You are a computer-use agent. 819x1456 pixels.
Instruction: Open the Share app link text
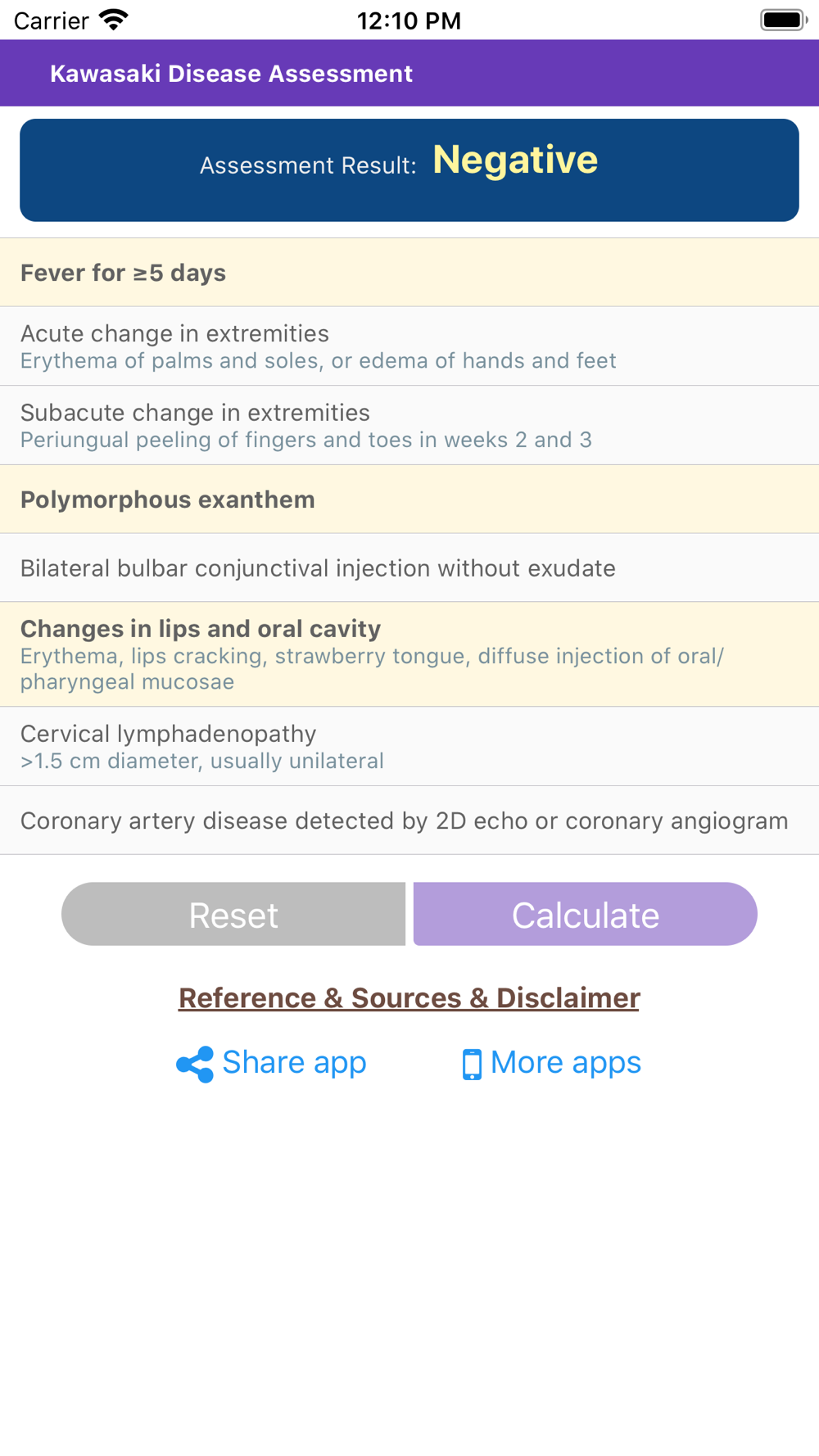coord(294,1062)
